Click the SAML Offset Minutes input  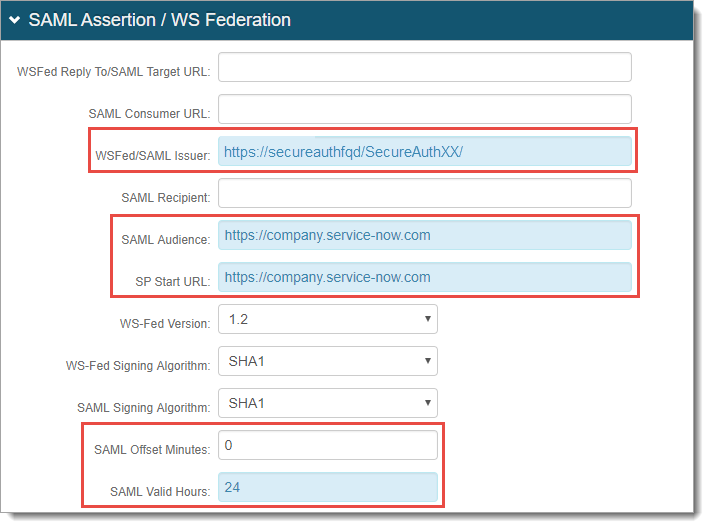[x=328, y=445]
